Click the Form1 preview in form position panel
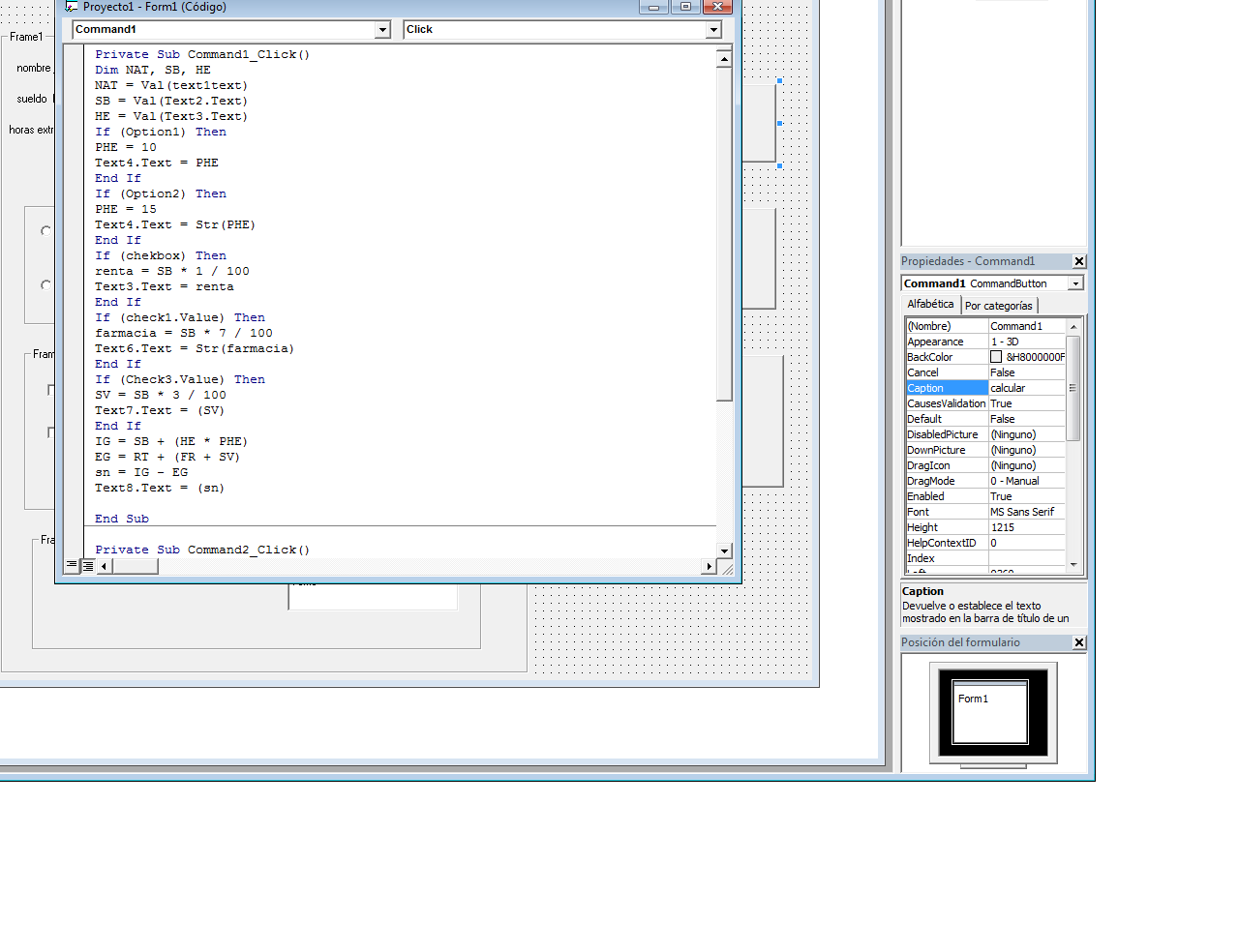 click(x=990, y=714)
